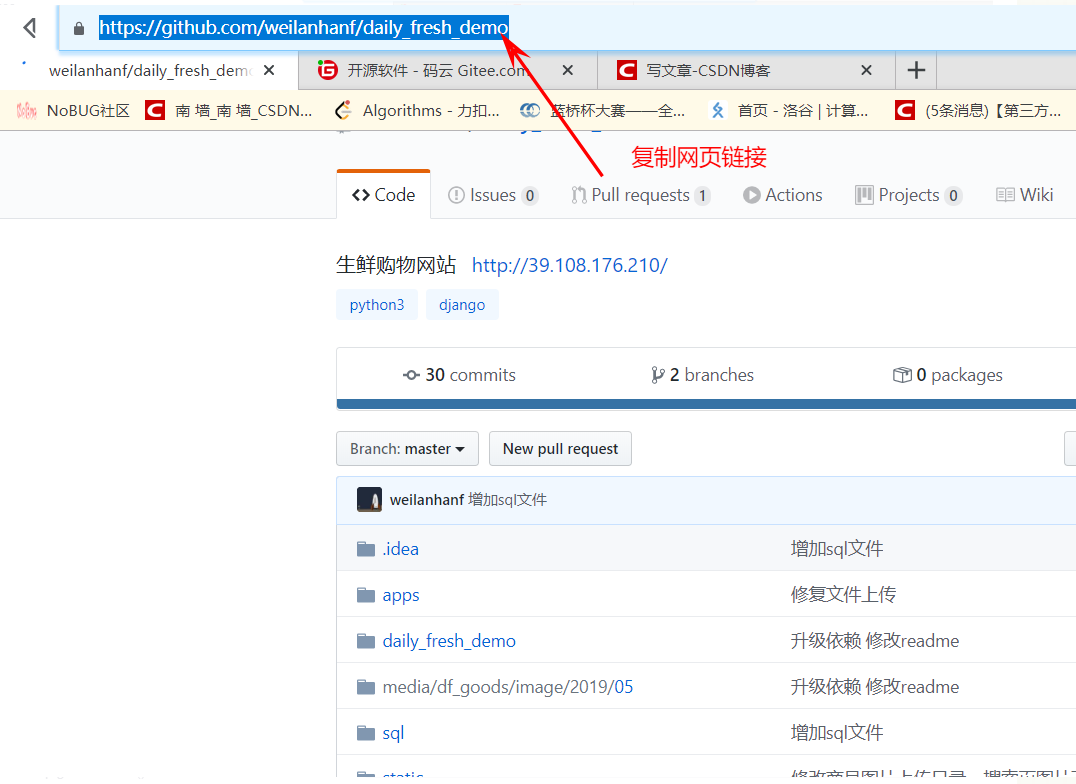Click the folder icon beside the .idea directory

pyautogui.click(x=364, y=548)
